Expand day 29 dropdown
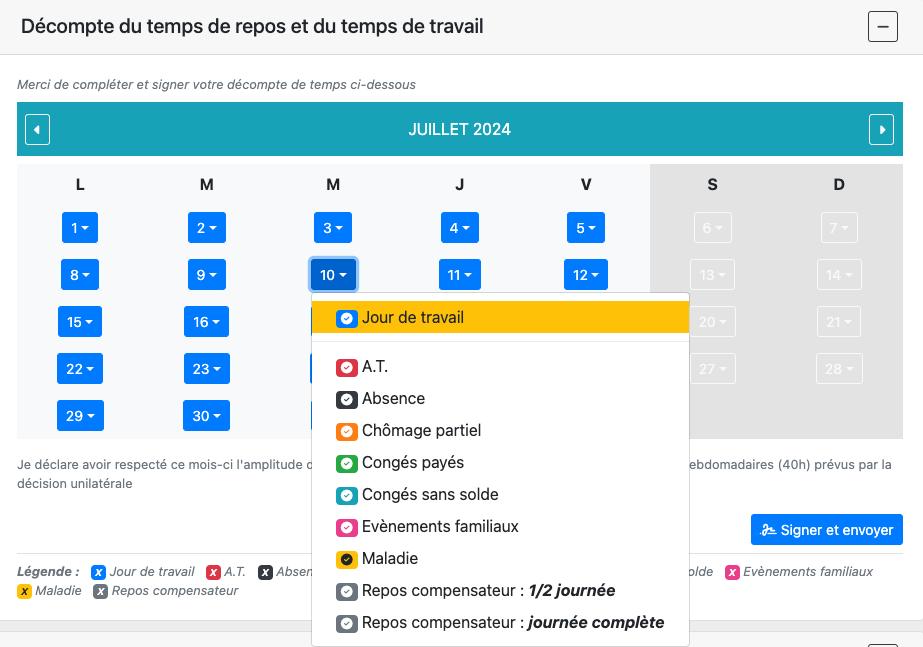923x647 pixels. coord(80,416)
